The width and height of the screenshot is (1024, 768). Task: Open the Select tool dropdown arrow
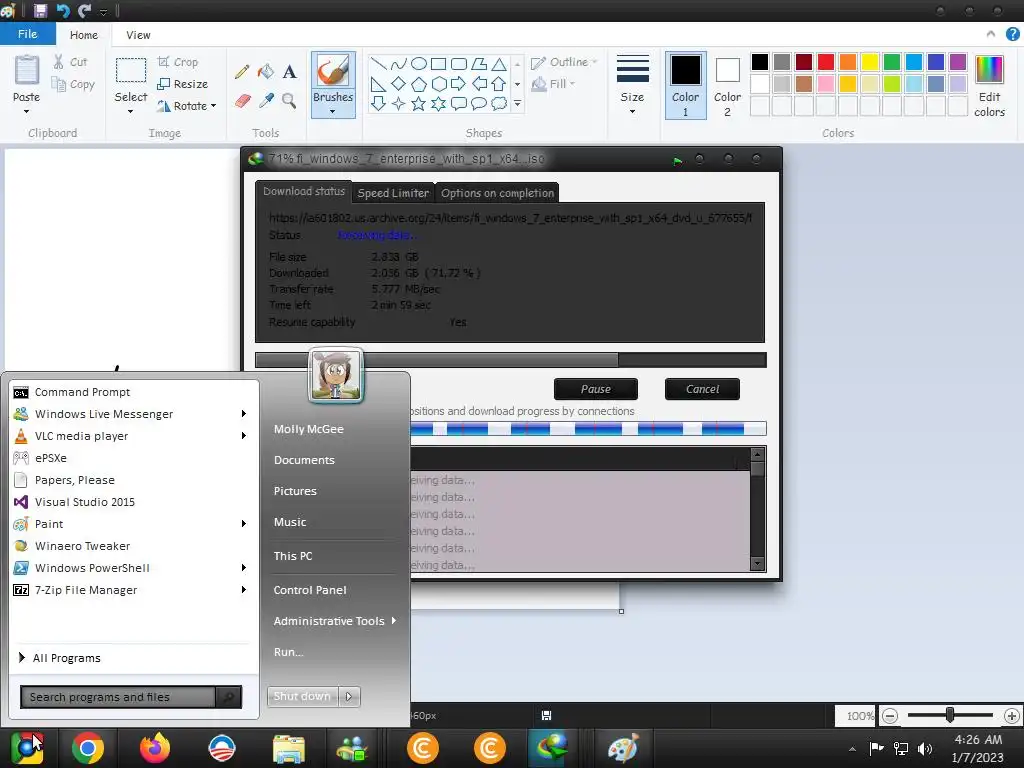pyautogui.click(x=131, y=112)
